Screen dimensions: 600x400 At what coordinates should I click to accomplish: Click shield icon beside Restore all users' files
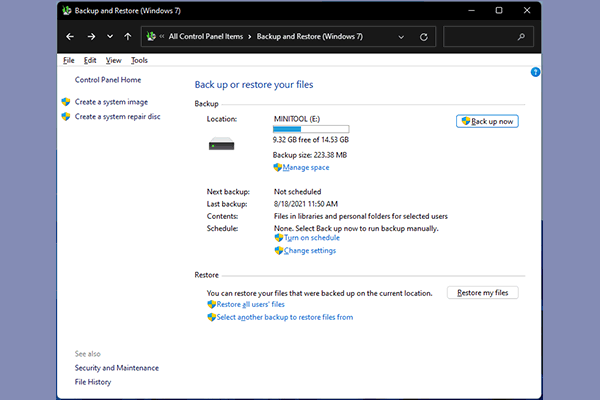pyautogui.click(x=211, y=304)
